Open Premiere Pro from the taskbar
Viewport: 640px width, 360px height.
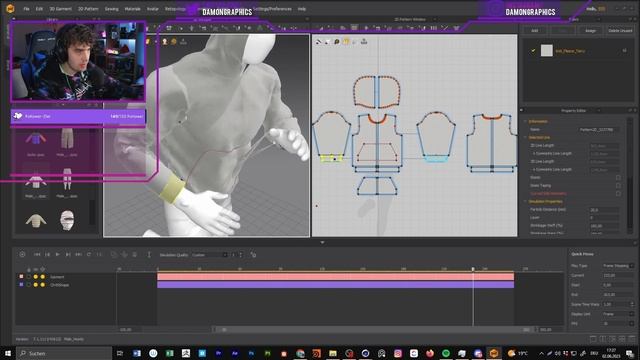pyautogui.click(x=218, y=353)
